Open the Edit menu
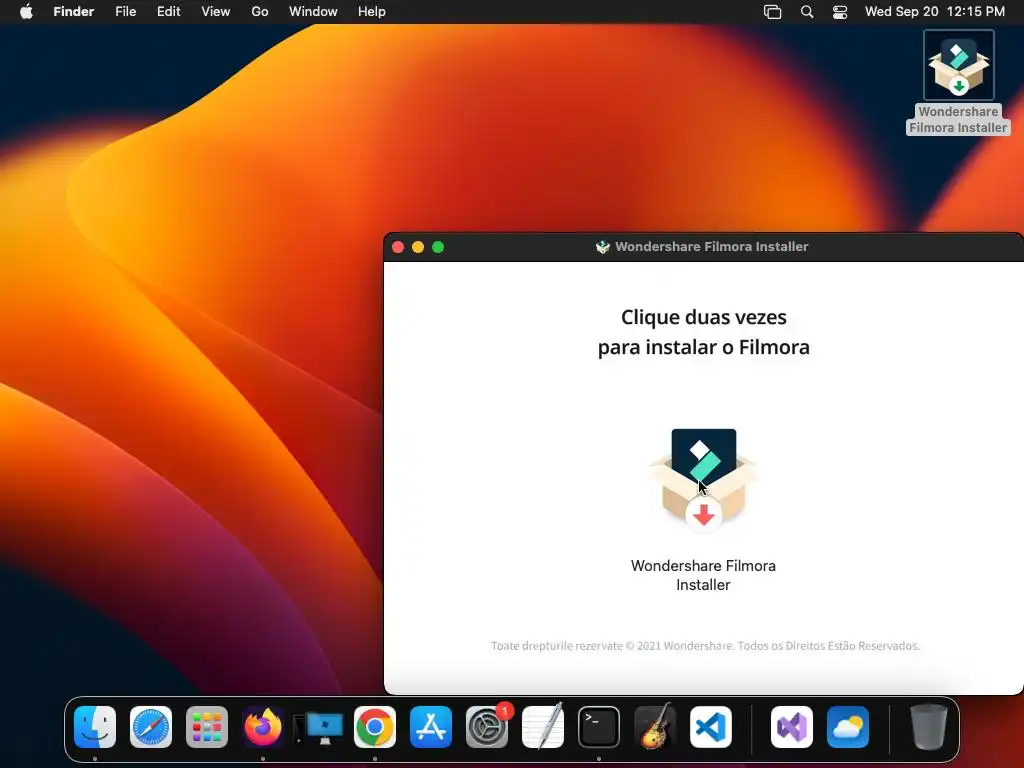This screenshot has width=1024, height=768. [x=168, y=12]
